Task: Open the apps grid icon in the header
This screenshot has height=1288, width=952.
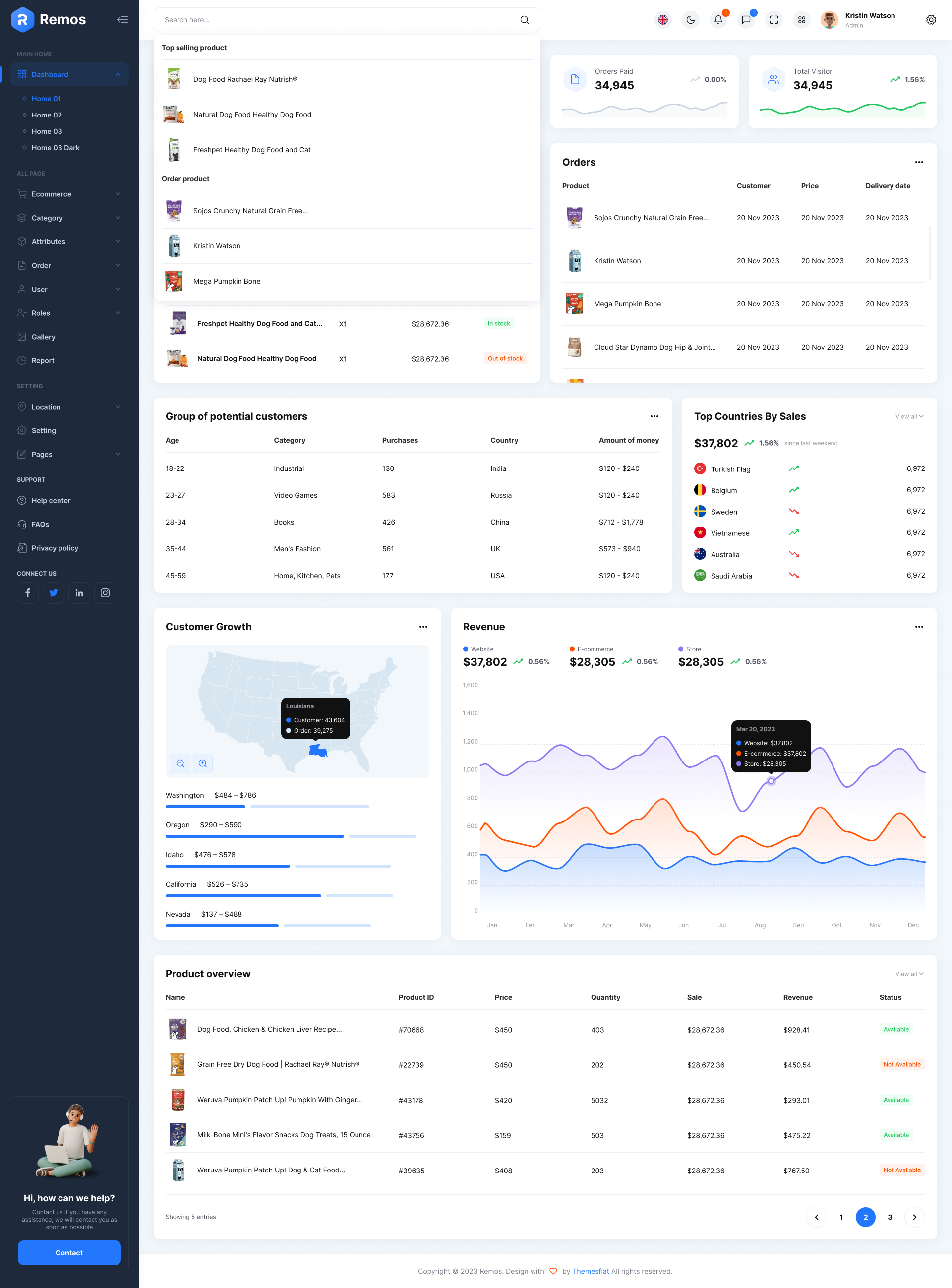Action: point(801,20)
